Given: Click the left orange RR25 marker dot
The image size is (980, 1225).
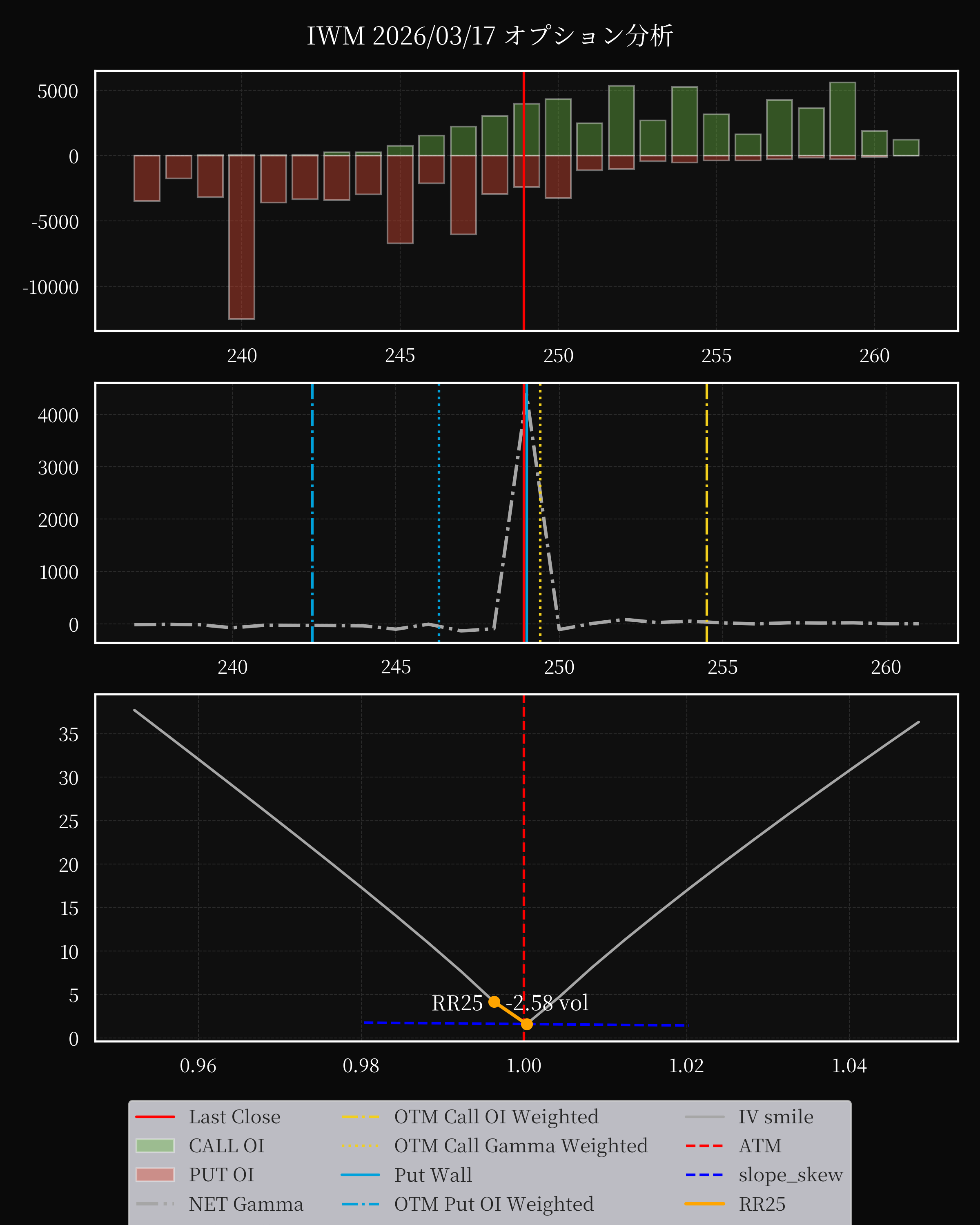Looking at the screenshot, I should [494, 1001].
